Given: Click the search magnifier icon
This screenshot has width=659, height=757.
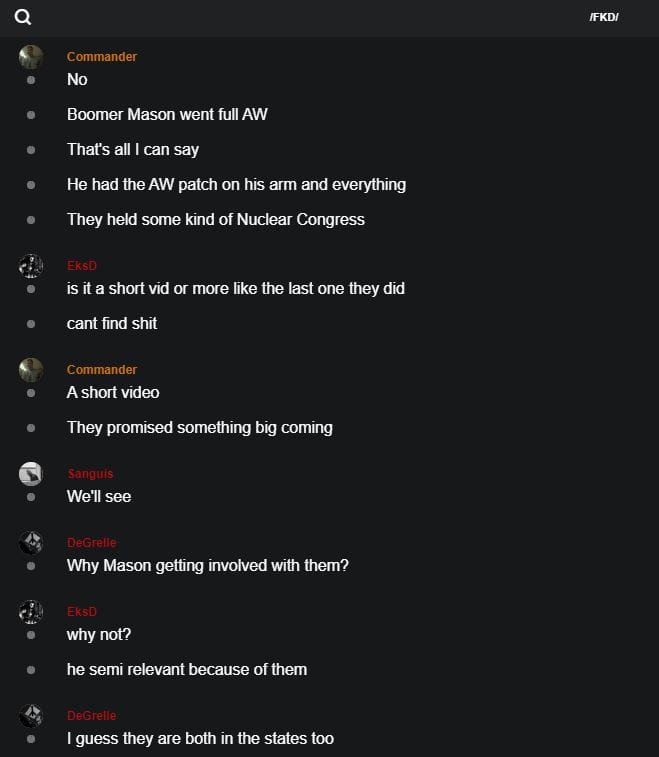Looking at the screenshot, I should [23, 17].
